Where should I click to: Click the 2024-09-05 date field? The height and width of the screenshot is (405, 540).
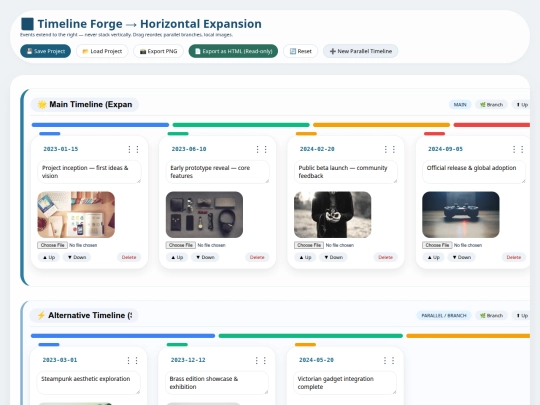pyautogui.click(x=445, y=149)
